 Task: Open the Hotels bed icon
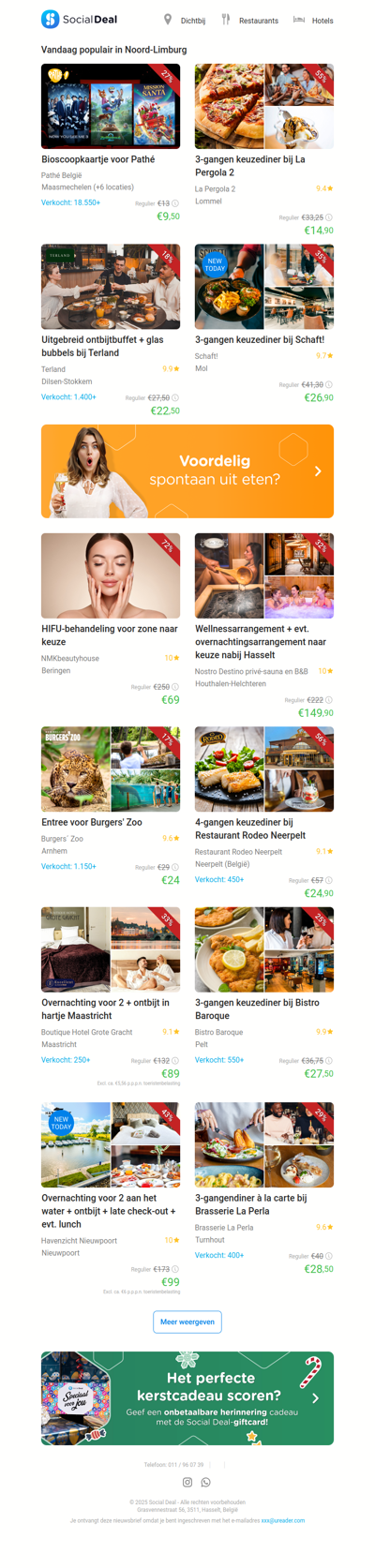click(299, 20)
